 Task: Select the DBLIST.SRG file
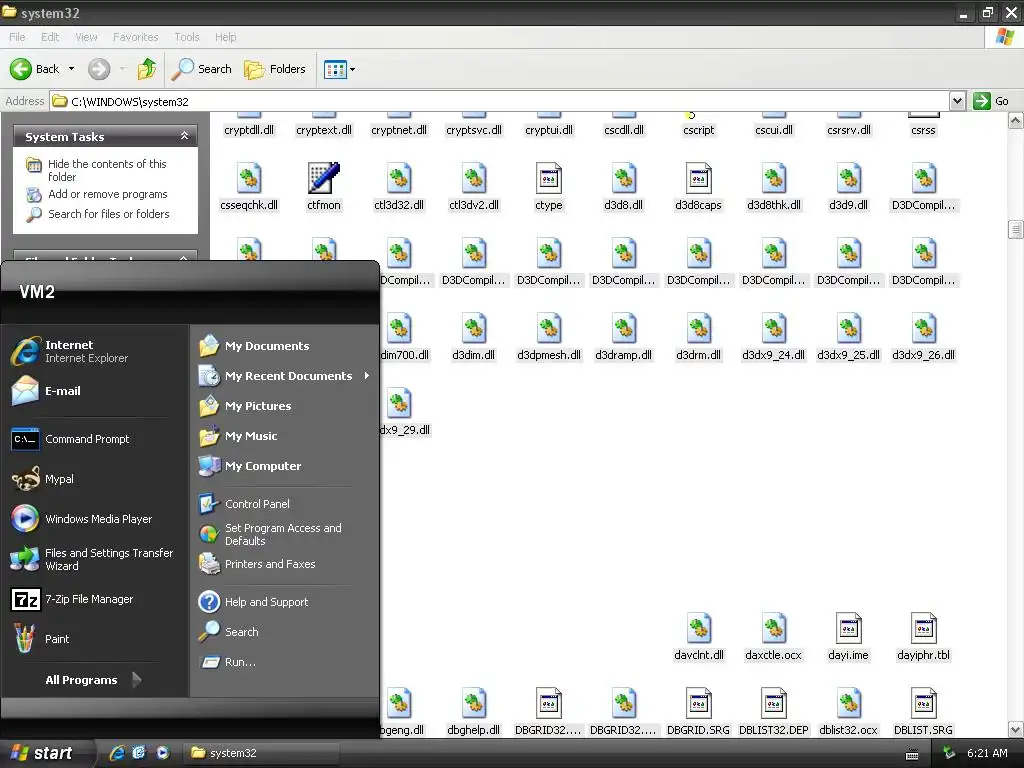click(x=923, y=712)
